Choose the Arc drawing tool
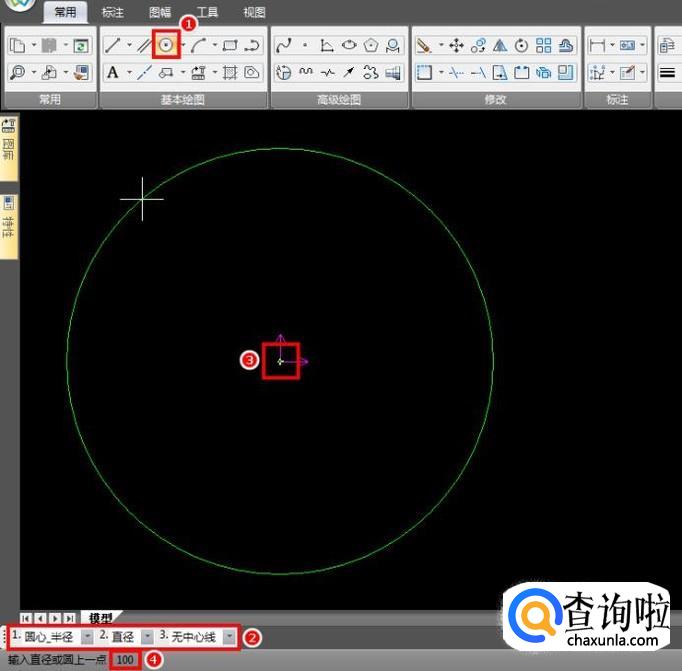The height and width of the screenshot is (671, 682). 198,46
